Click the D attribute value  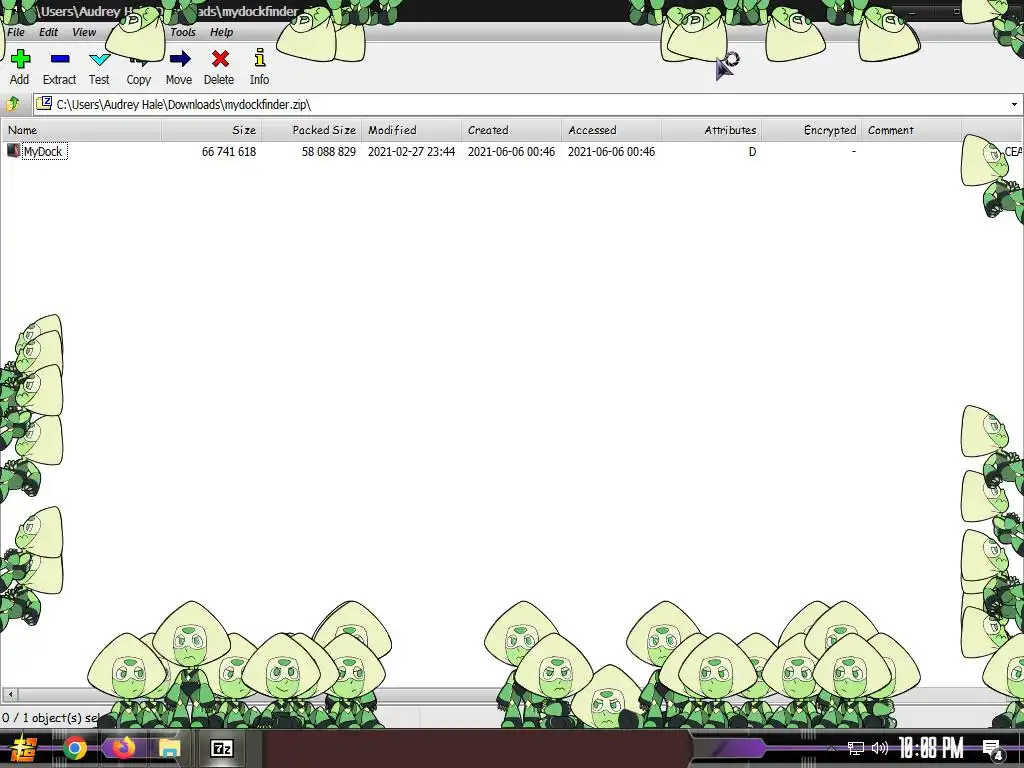tap(752, 152)
